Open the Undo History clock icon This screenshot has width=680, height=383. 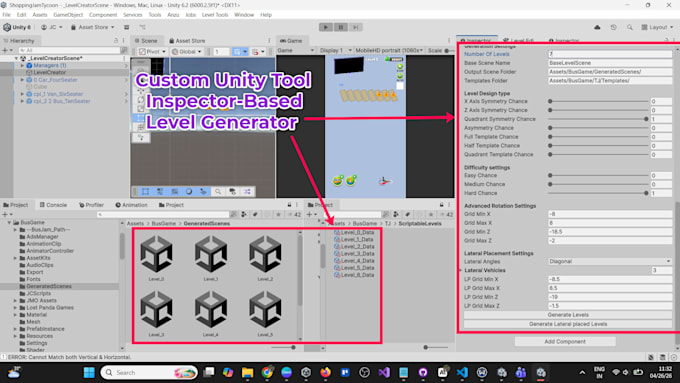(613, 27)
